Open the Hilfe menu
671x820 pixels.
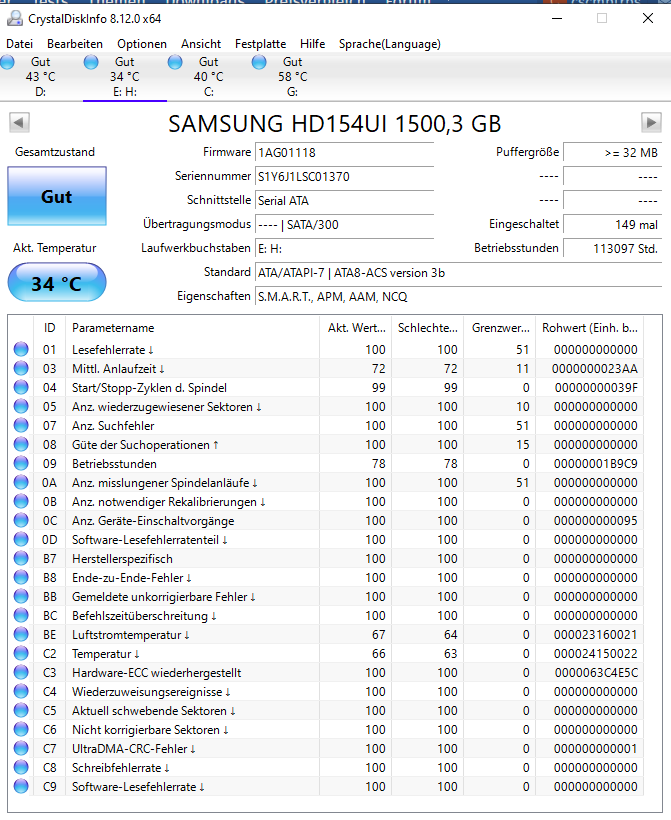tap(312, 44)
